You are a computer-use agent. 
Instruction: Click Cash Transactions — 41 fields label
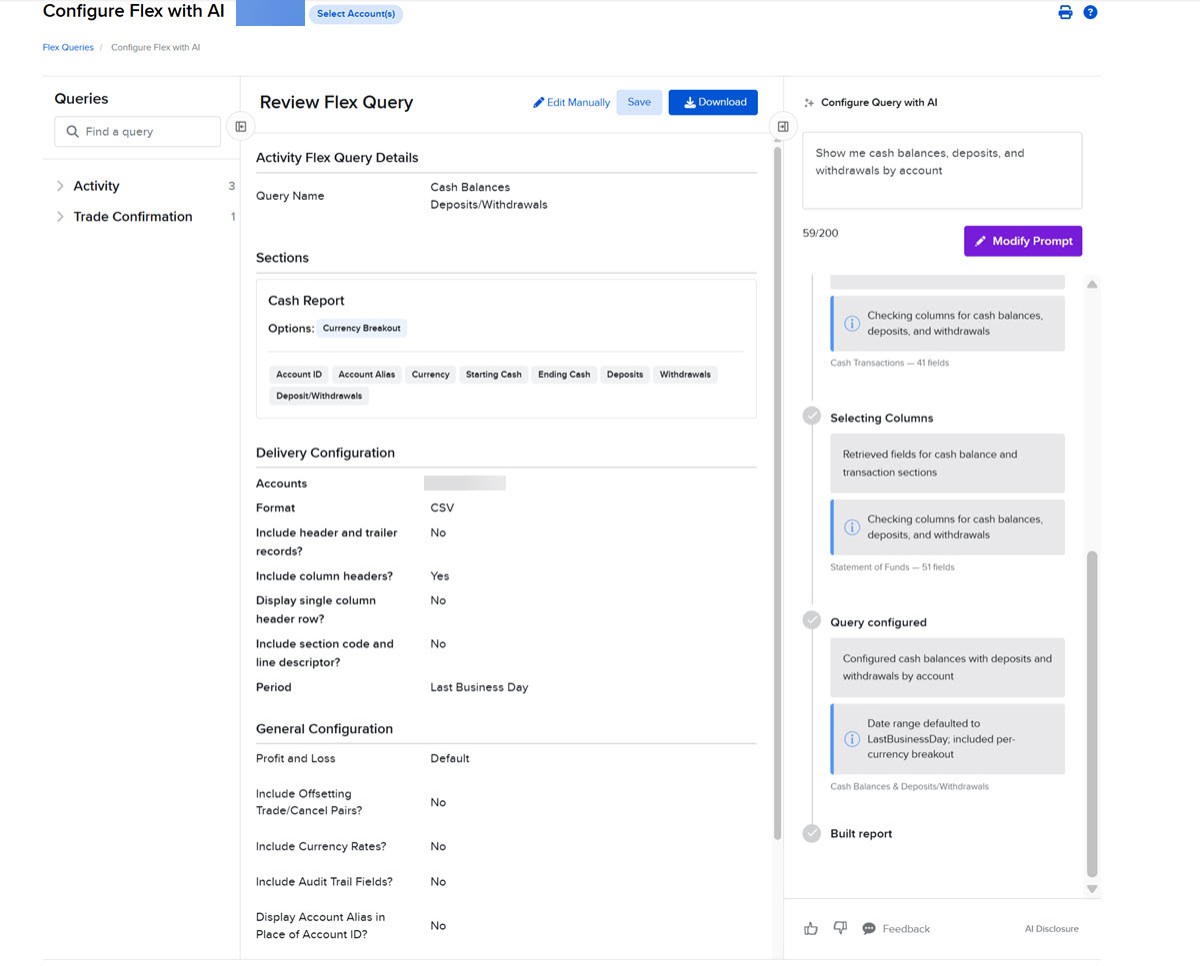890,363
